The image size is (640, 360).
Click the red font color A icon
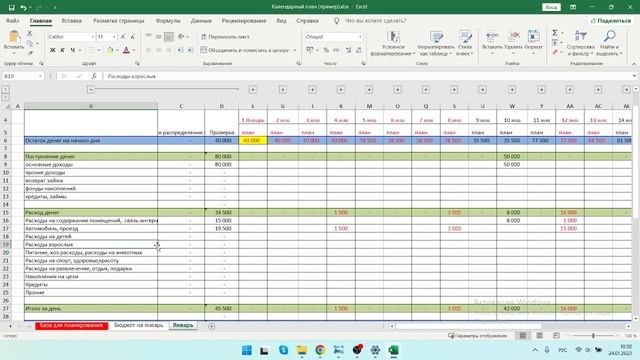[x=126, y=50]
